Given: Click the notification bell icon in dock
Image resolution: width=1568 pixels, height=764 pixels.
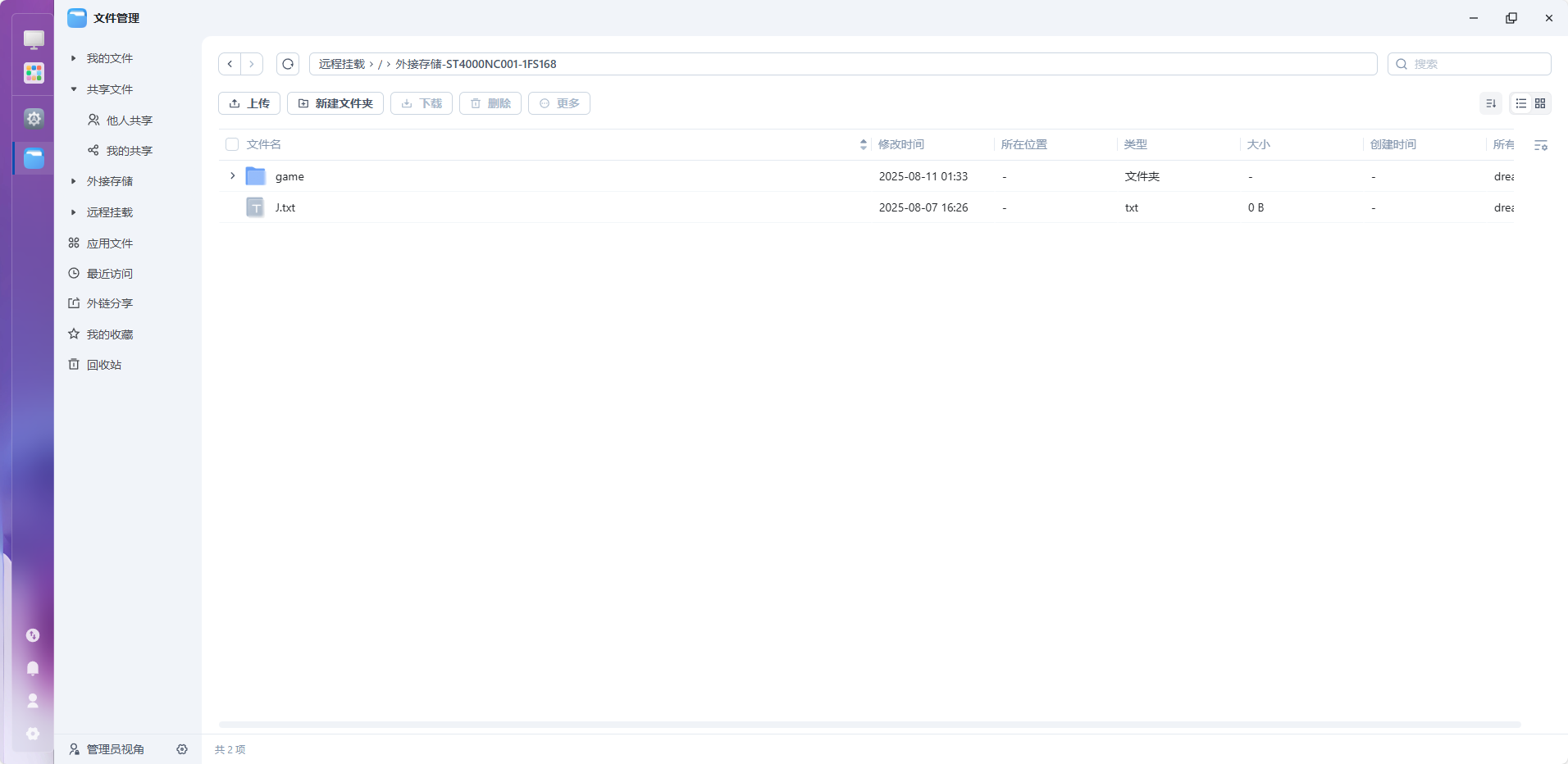Looking at the screenshot, I should click(33, 668).
